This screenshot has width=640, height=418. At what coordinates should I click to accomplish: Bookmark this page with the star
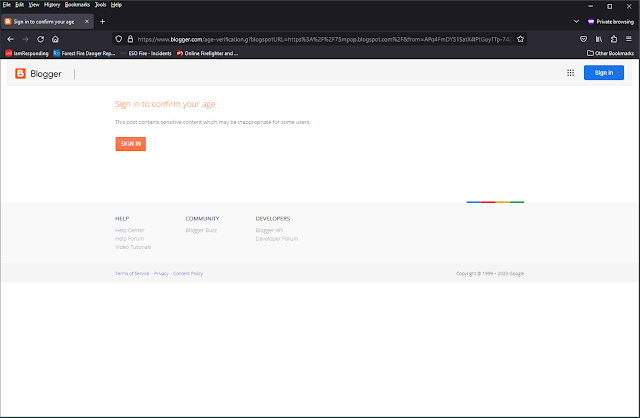pyautogui.click(x=520, y=39)
